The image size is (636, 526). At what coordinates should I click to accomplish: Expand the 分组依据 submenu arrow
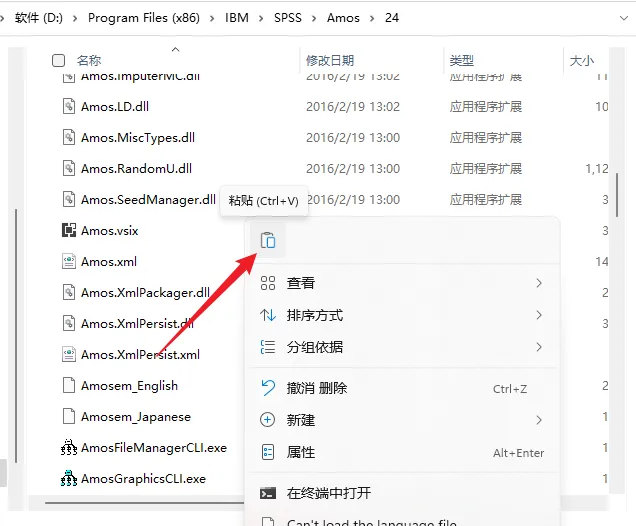tap(539, 347)
